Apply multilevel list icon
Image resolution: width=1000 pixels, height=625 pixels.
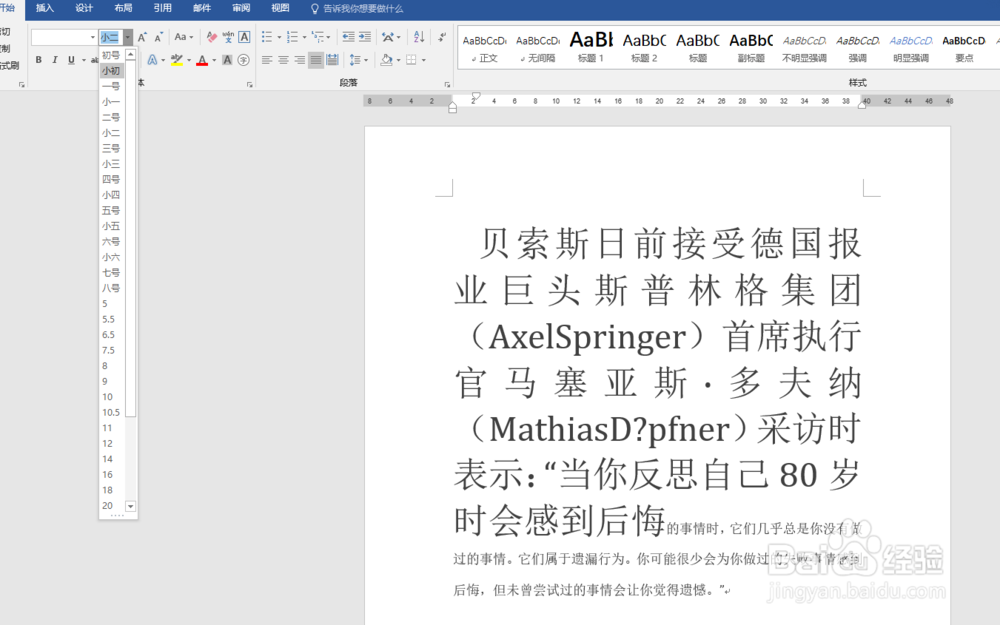pos(318,37)
